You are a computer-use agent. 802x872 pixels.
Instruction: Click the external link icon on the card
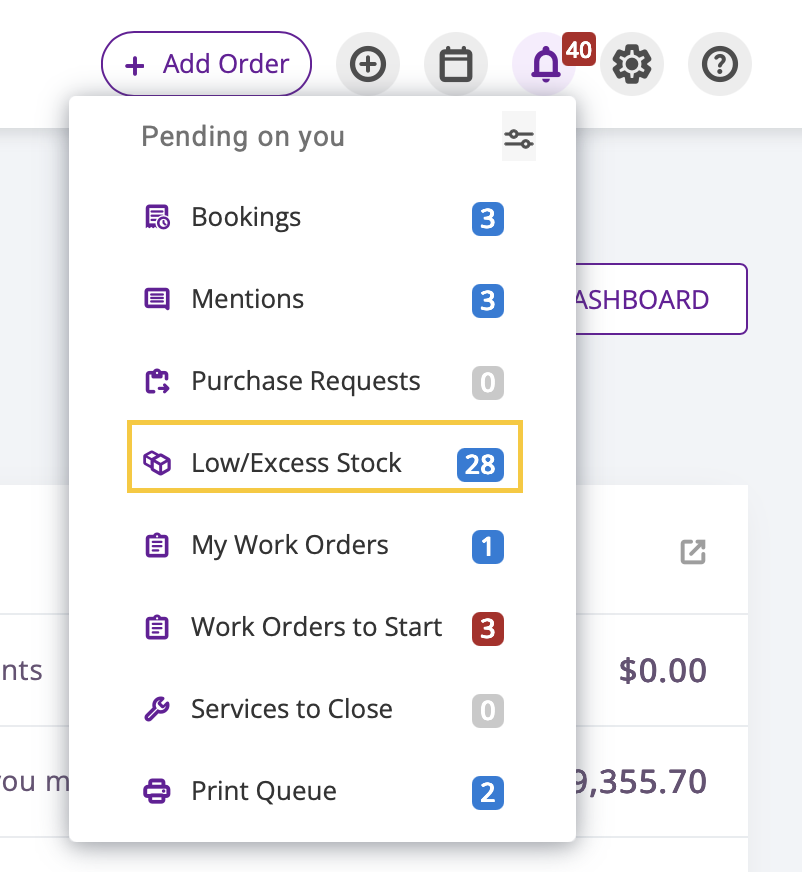click(693, 552)
